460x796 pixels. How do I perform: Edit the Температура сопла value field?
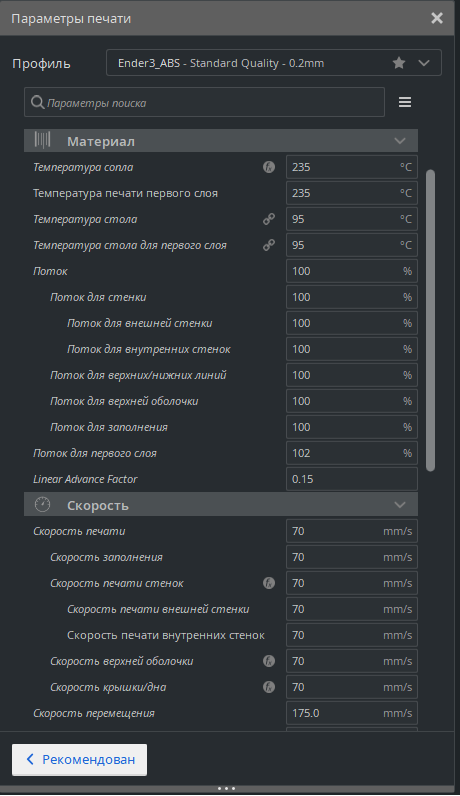[x=352, y=167]
